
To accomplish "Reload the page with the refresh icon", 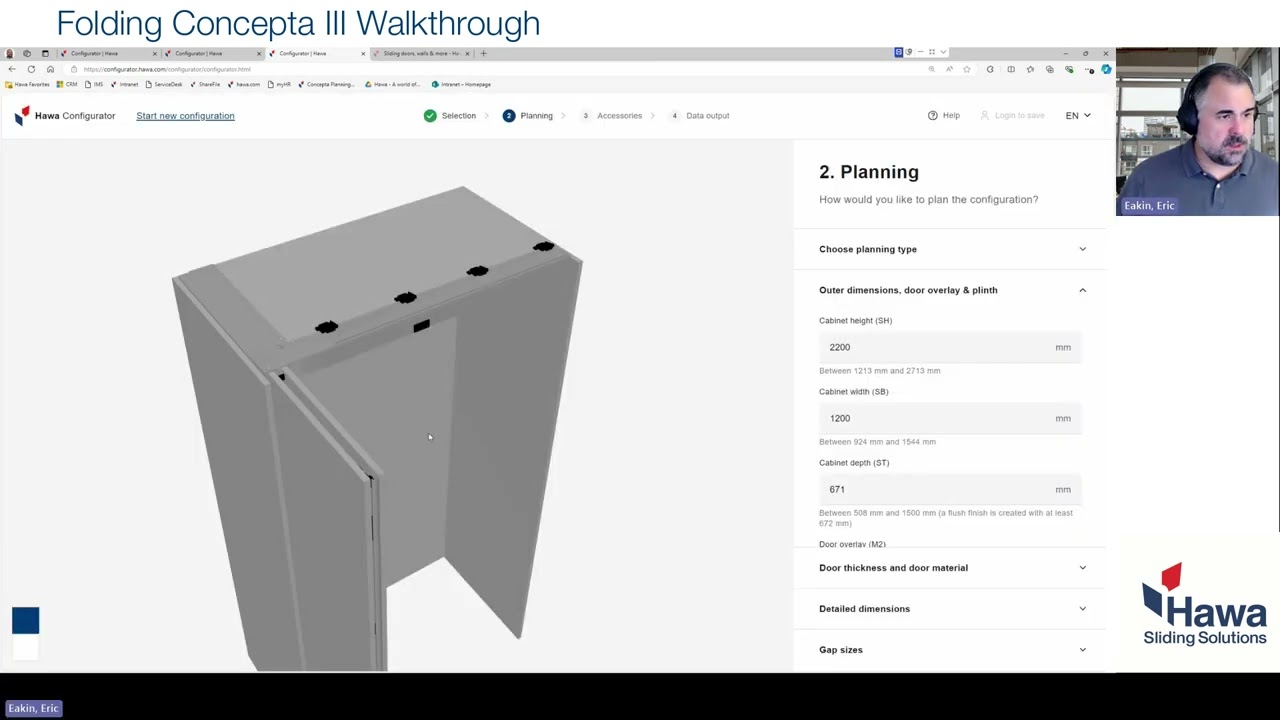I will (x=31, y=69).
